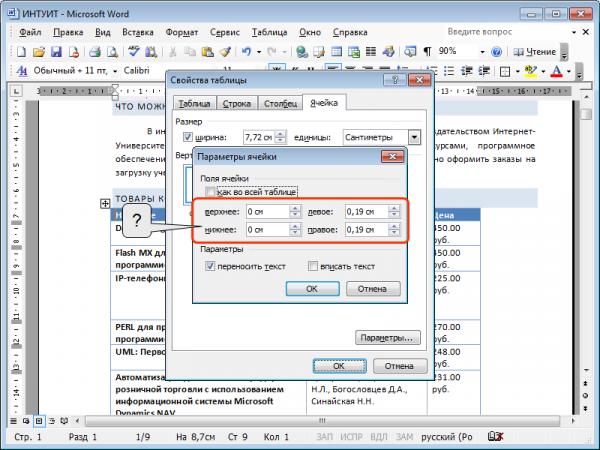Open Print Preview from the toolbar

click(x=112, y=52)
